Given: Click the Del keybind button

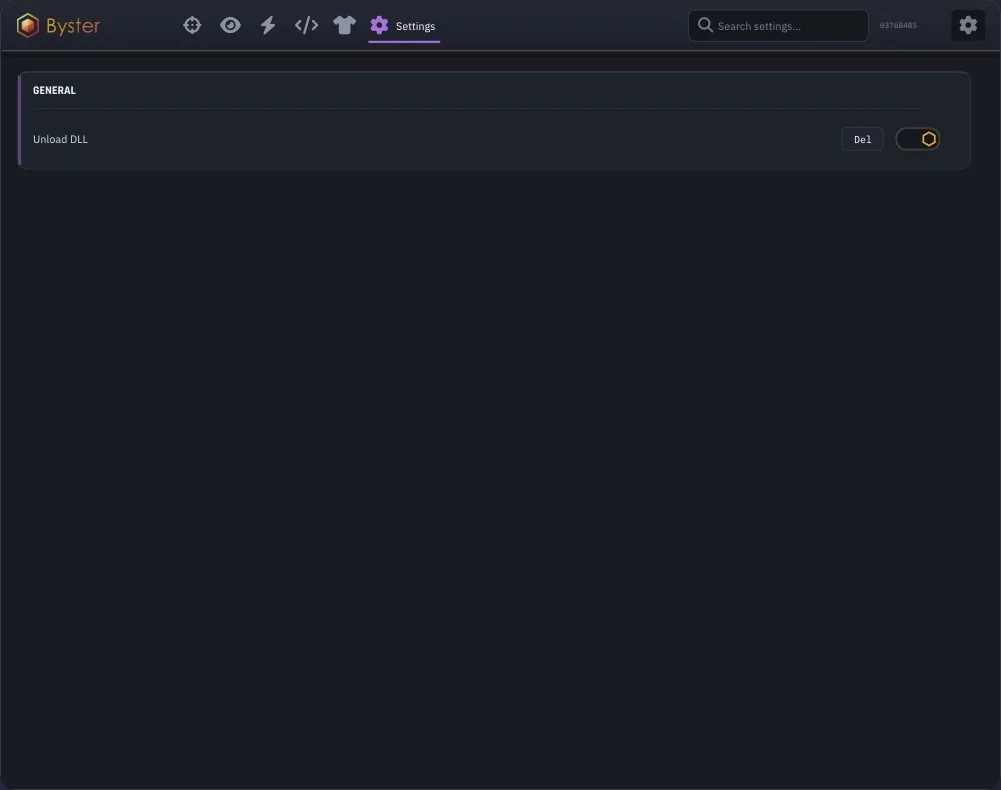Looking at the screenshot, I should click(x=862, y=139).
